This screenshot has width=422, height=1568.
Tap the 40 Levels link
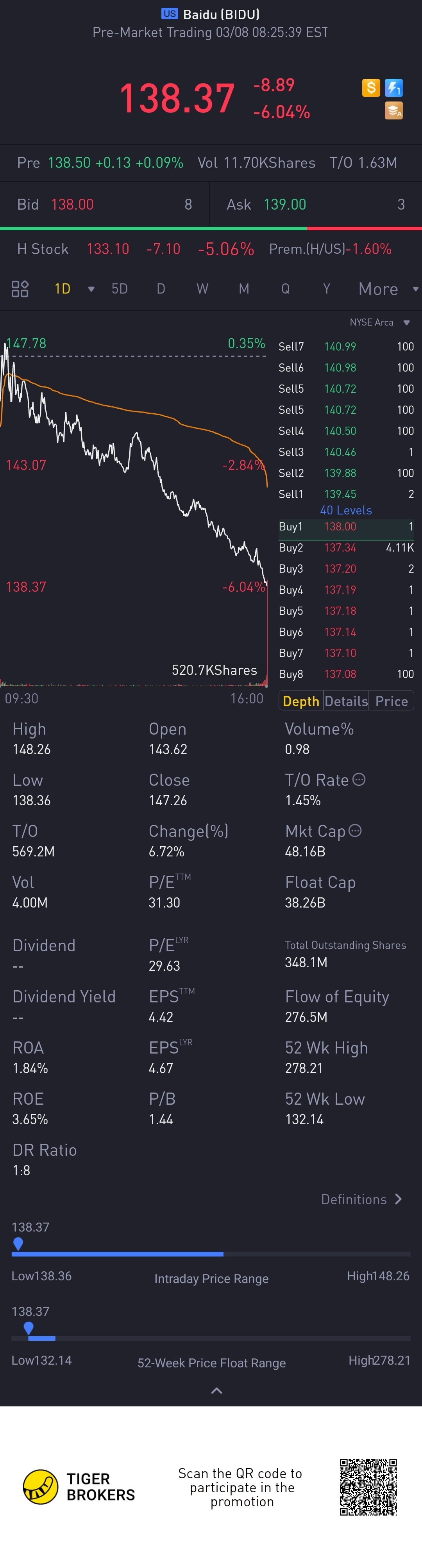346,510
